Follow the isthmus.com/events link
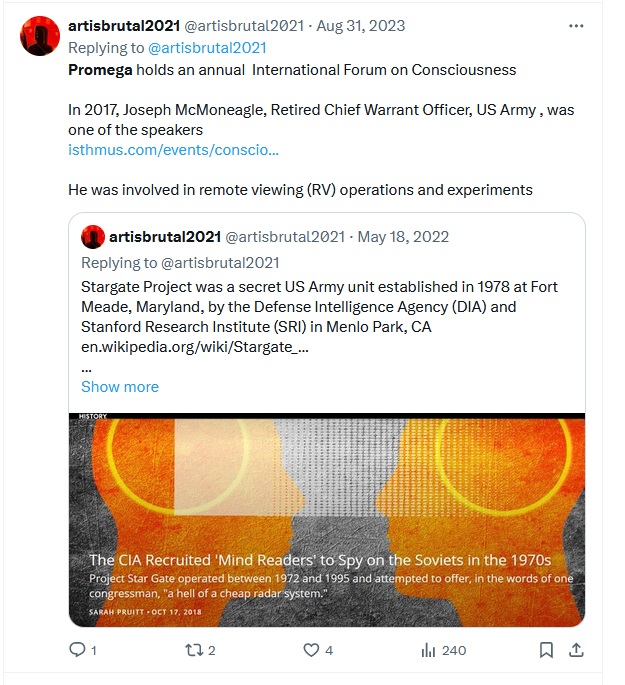The width and height of the screenshot is (625, 685). [173, 150]
